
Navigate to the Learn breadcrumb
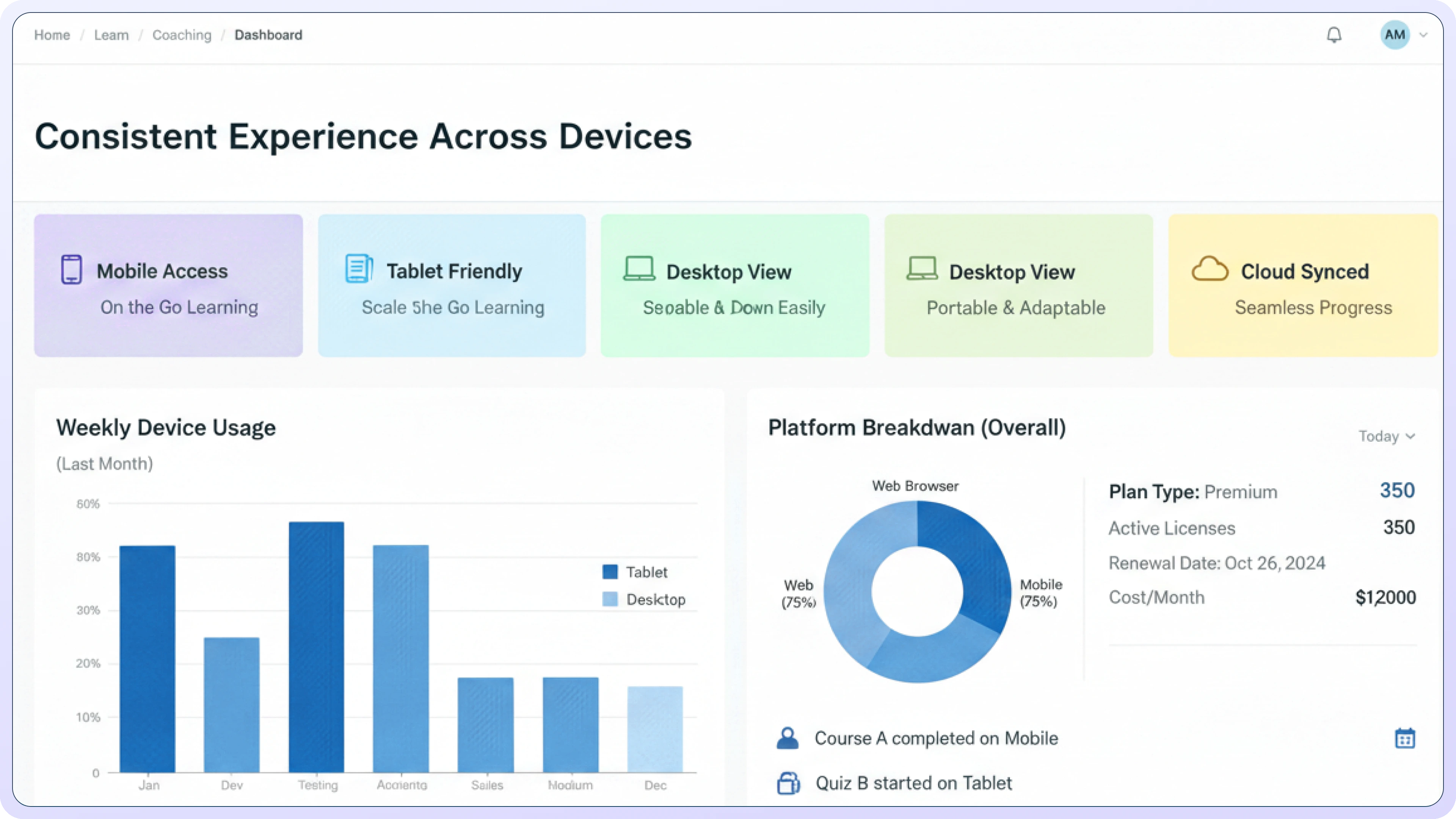[x=111, y=35]
